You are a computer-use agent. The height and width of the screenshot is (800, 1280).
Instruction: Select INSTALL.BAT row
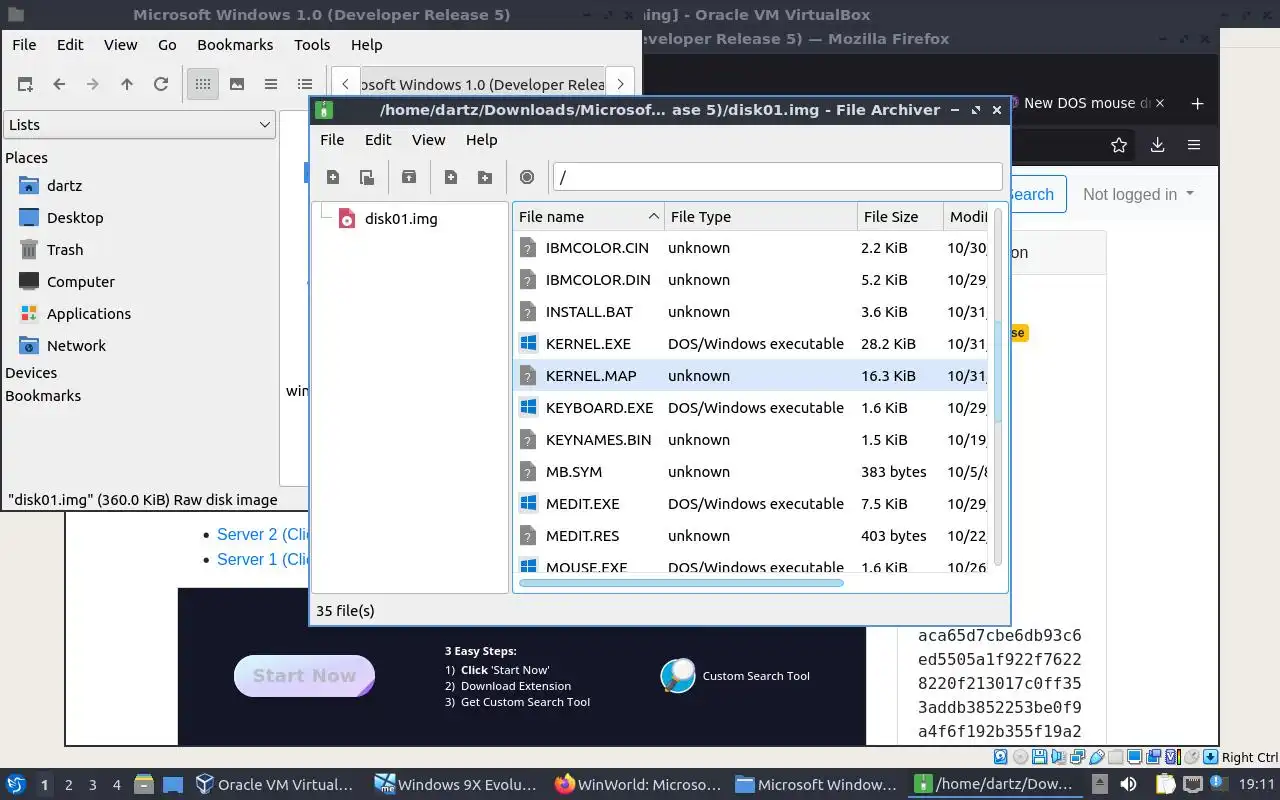751,311
